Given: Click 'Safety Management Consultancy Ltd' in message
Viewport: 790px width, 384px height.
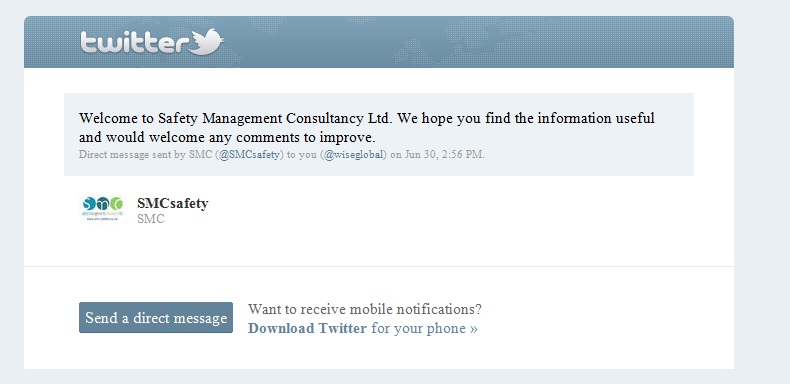Looking at the screenshot, I should [x=274, y=118].
